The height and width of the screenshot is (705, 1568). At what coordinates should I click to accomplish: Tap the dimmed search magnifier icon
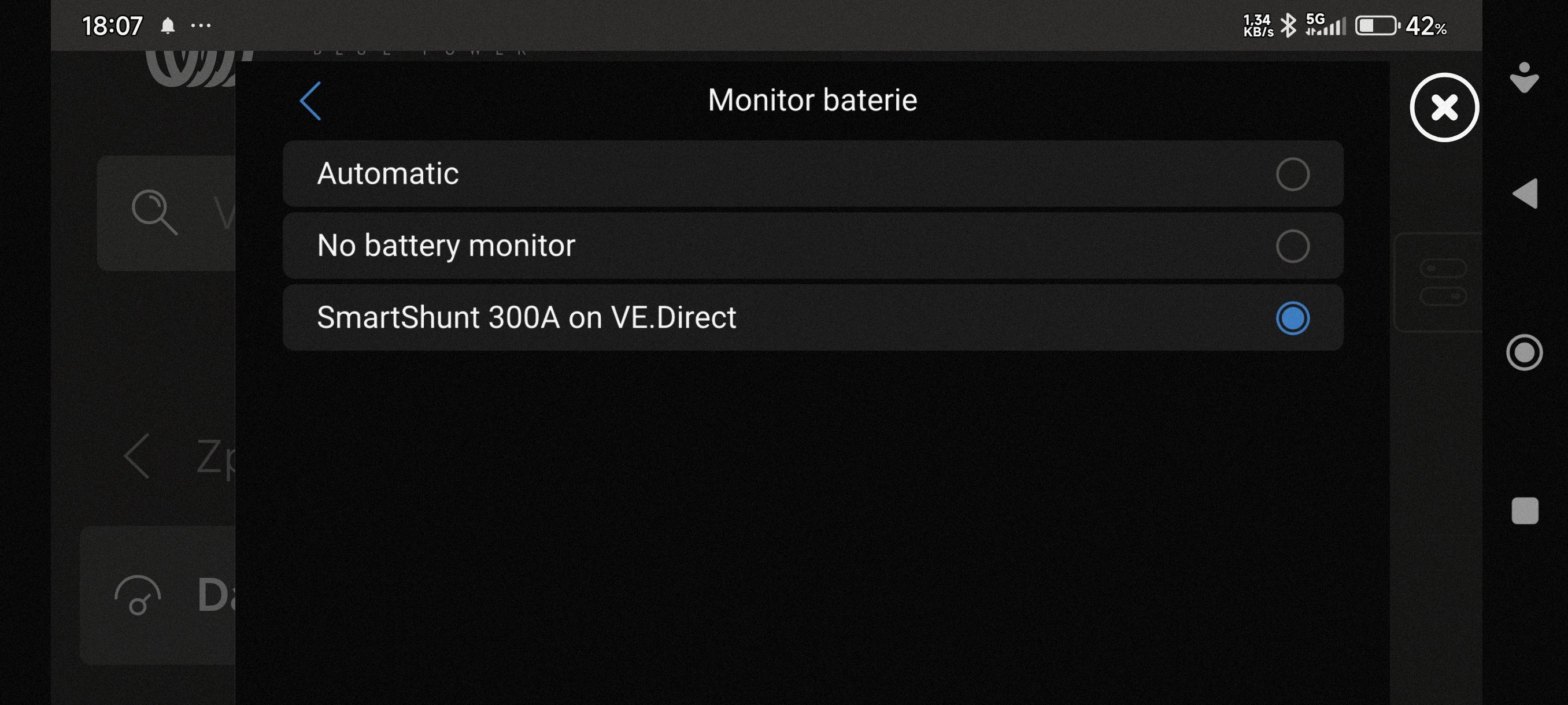pos(154,212)
